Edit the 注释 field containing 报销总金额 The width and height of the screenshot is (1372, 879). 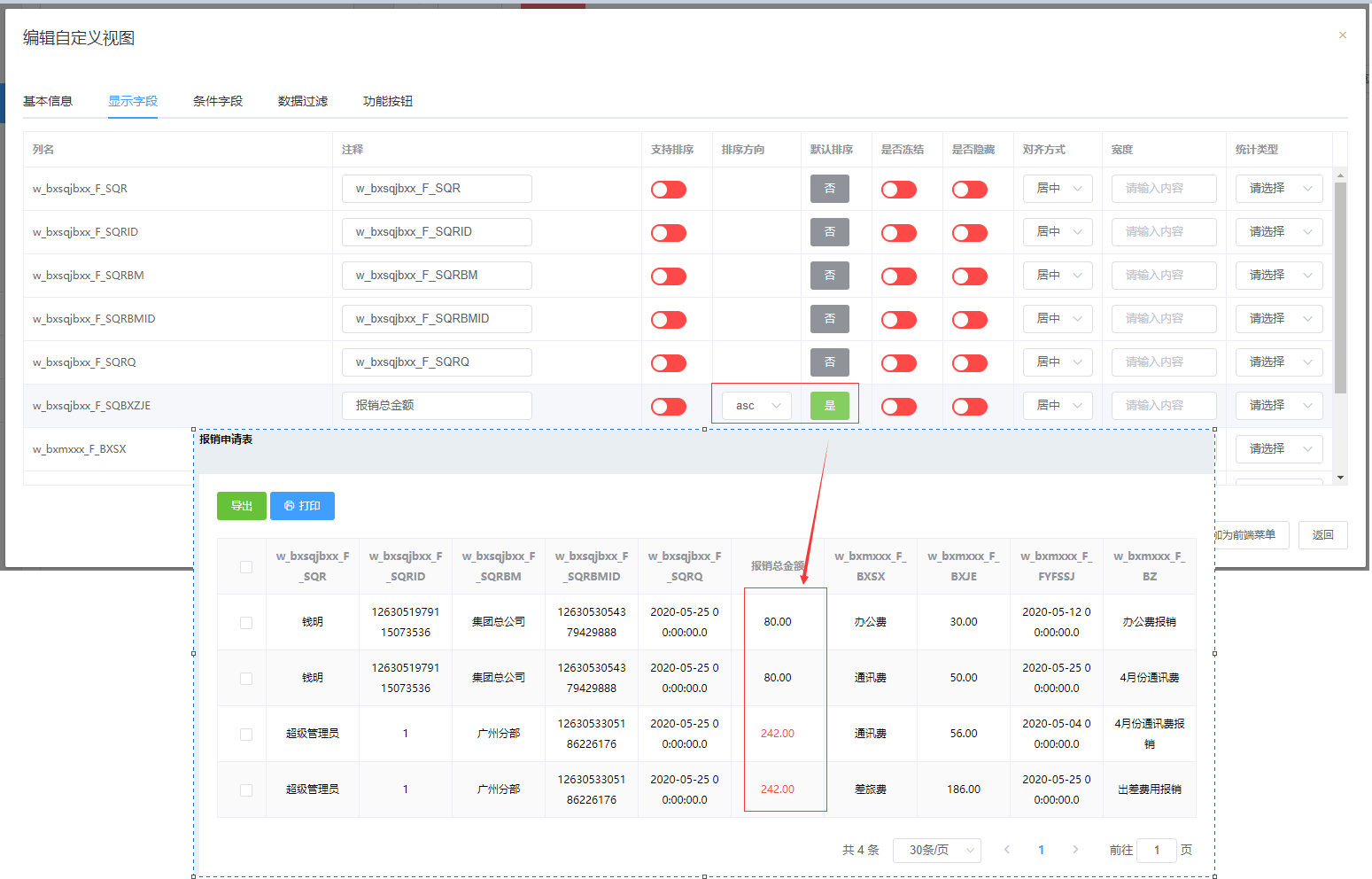click(437, 406)
